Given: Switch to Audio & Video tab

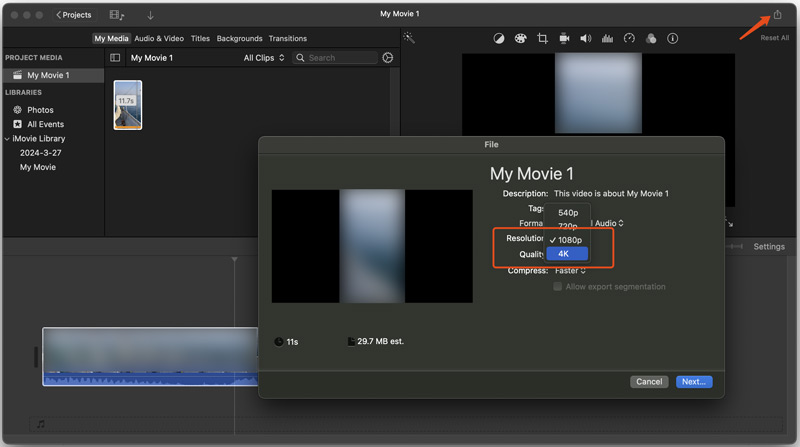Looking at the screenshot, I should point(159,38).
